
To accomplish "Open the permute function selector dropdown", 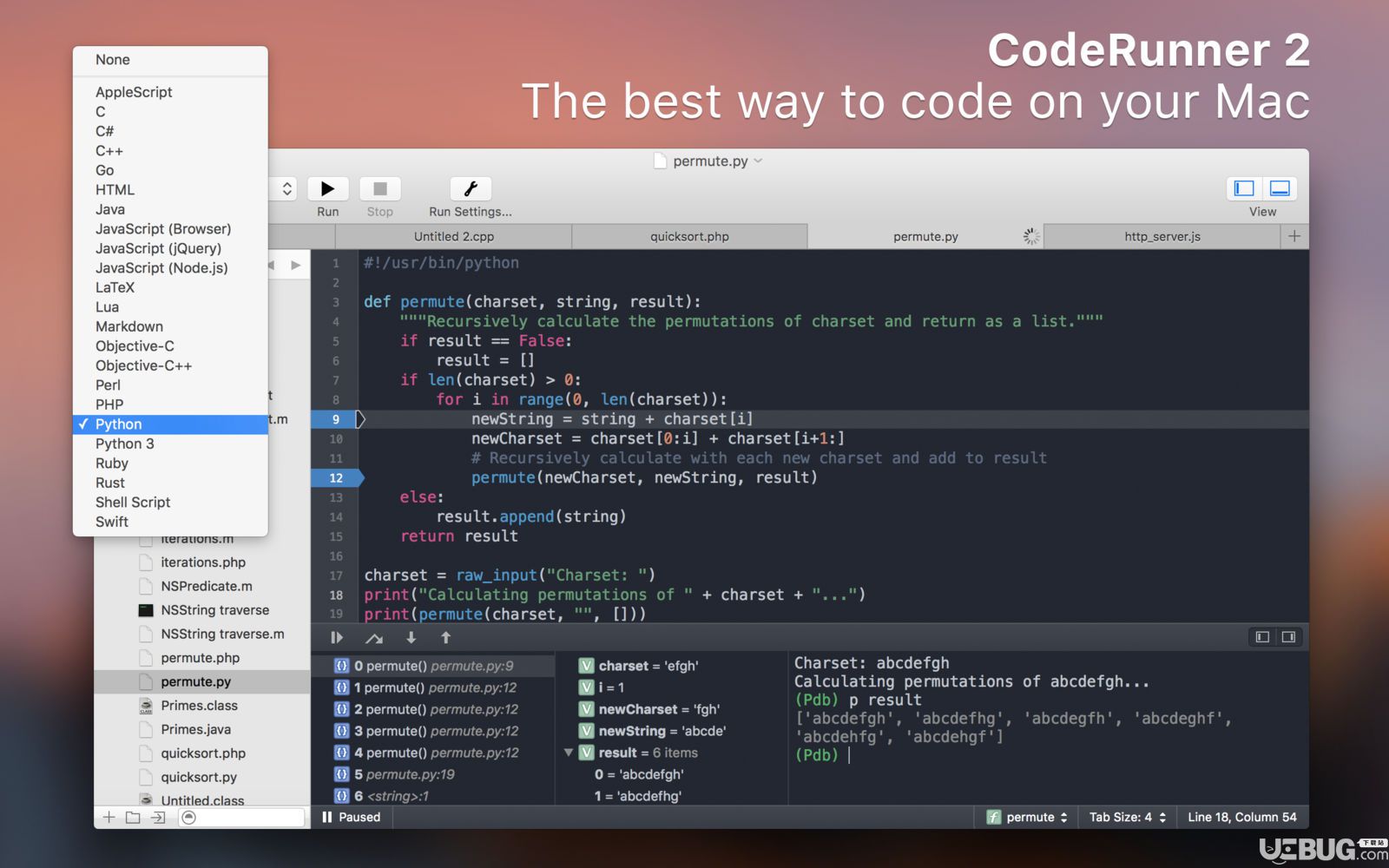I will point(1027,818).
